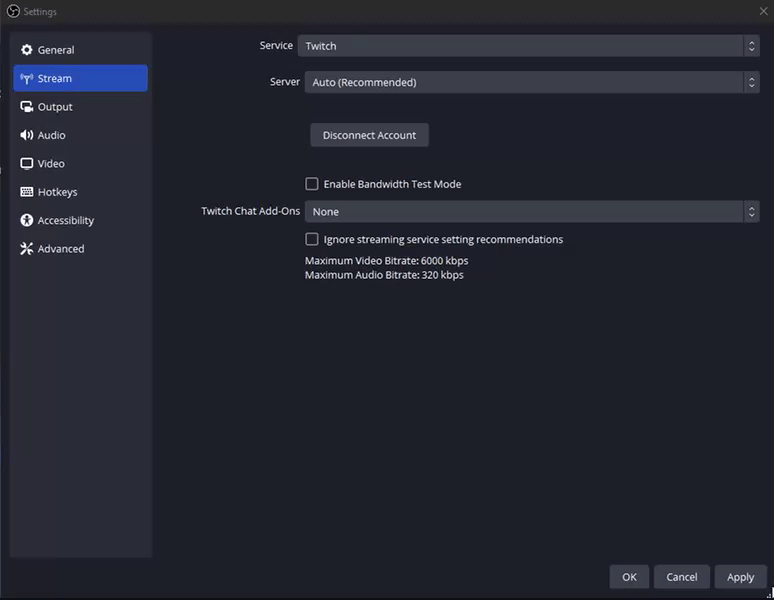
Task: Click the Server dropdown arrow stepper
Action: 751,82
